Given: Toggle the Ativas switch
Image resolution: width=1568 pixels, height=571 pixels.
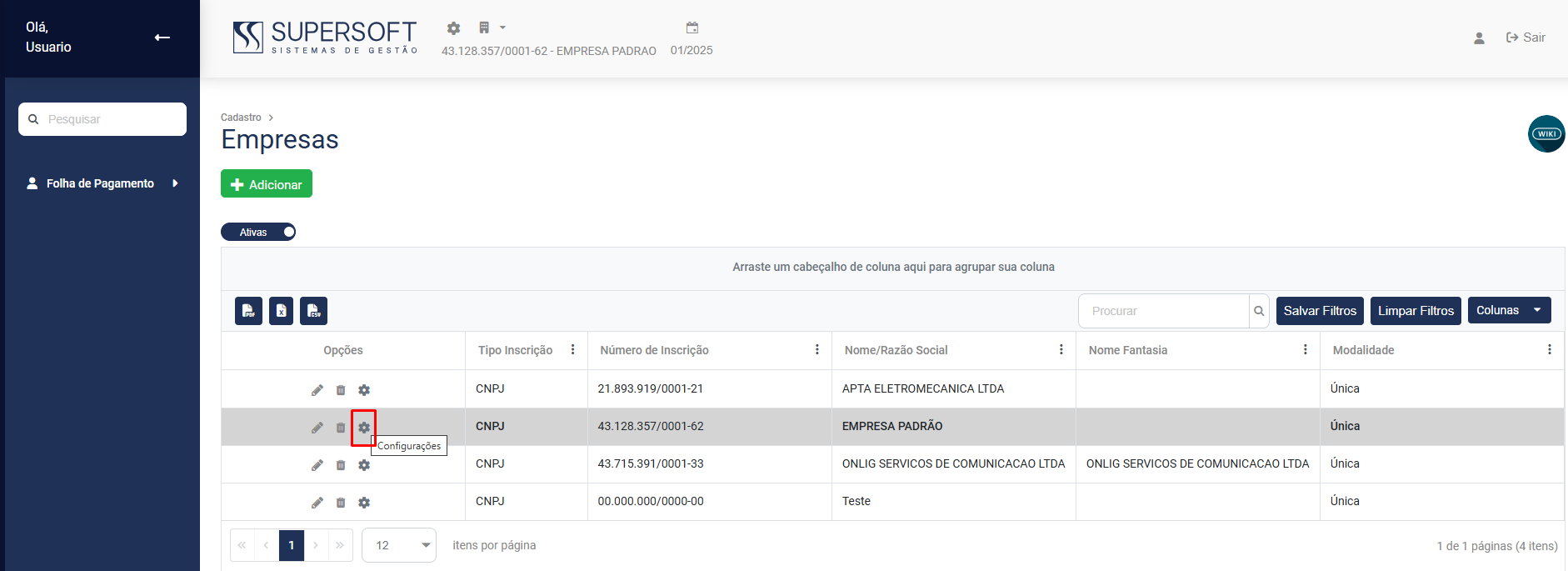Looking at the screenshot, I should tap(258, 232).
